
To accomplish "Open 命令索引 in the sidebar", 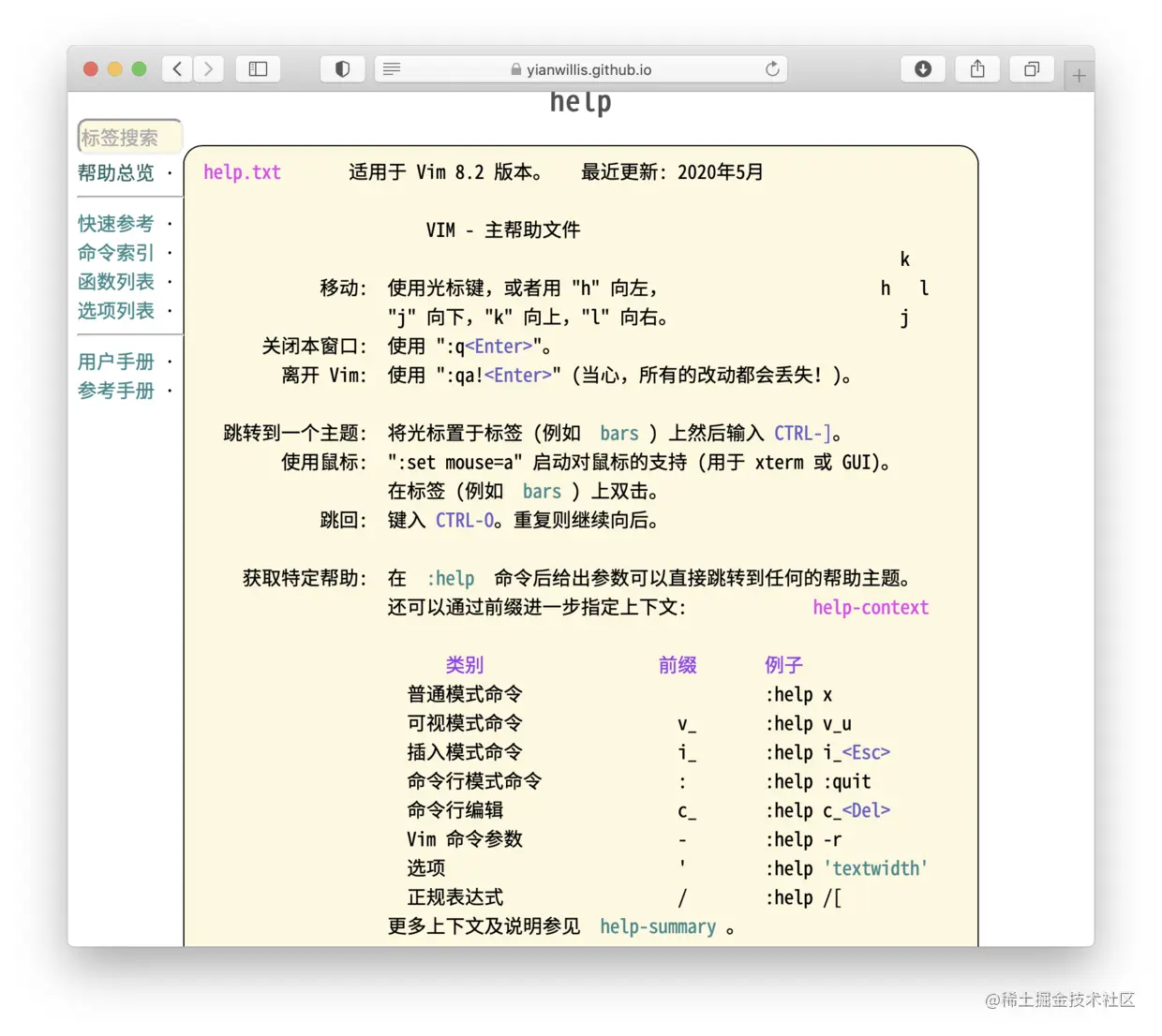I will (x=116, y=253).
